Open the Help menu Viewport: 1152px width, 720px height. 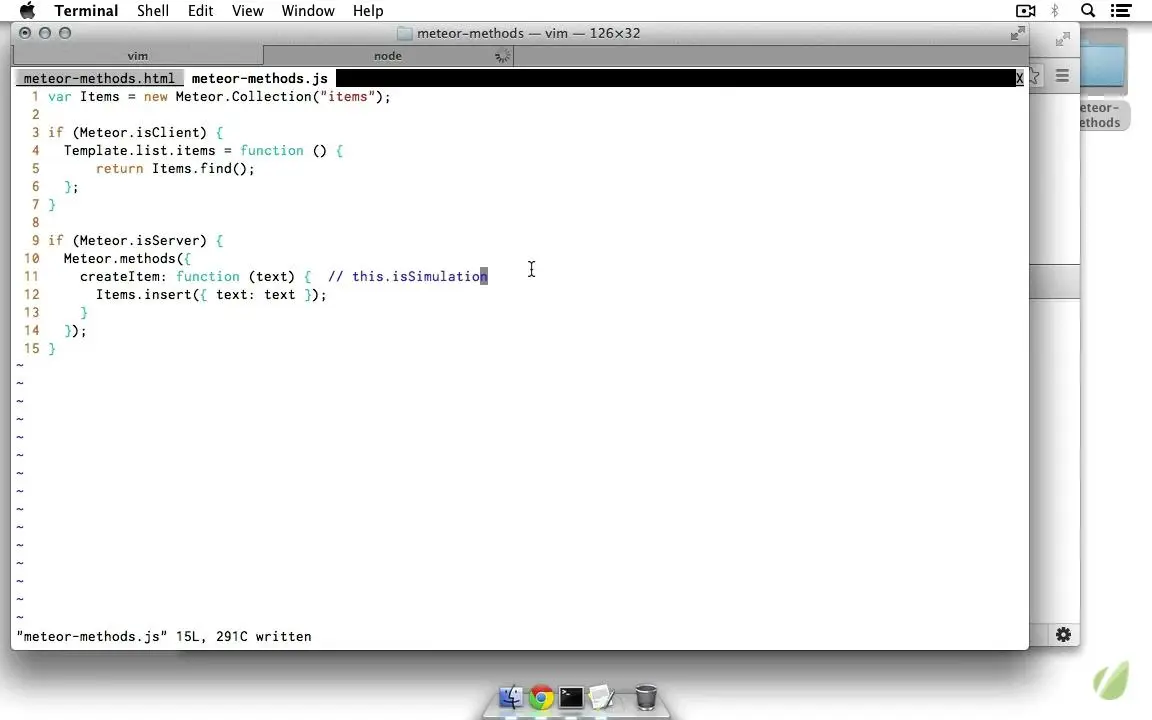[x=368, y=10]
